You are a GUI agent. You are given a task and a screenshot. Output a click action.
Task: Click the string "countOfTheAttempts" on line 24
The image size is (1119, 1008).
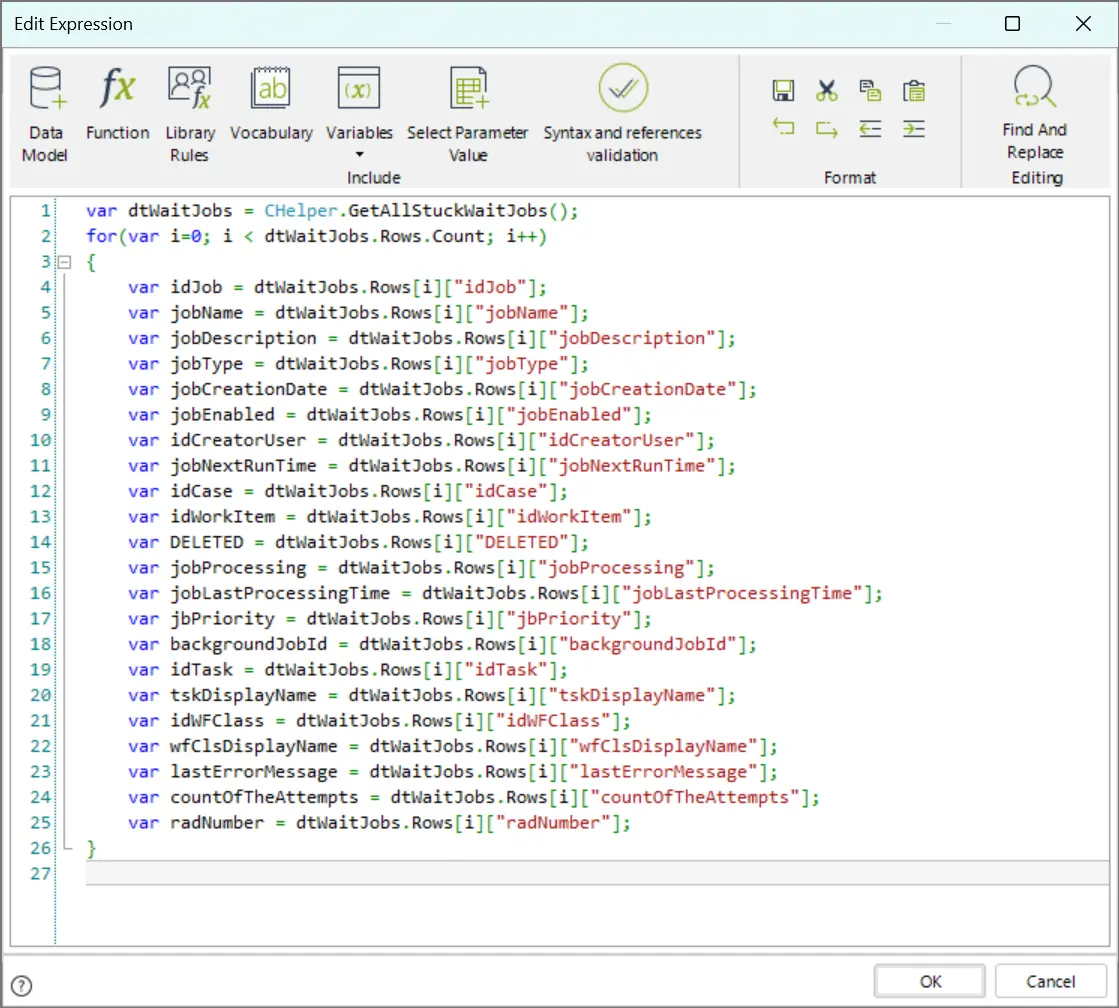(694, 797)
